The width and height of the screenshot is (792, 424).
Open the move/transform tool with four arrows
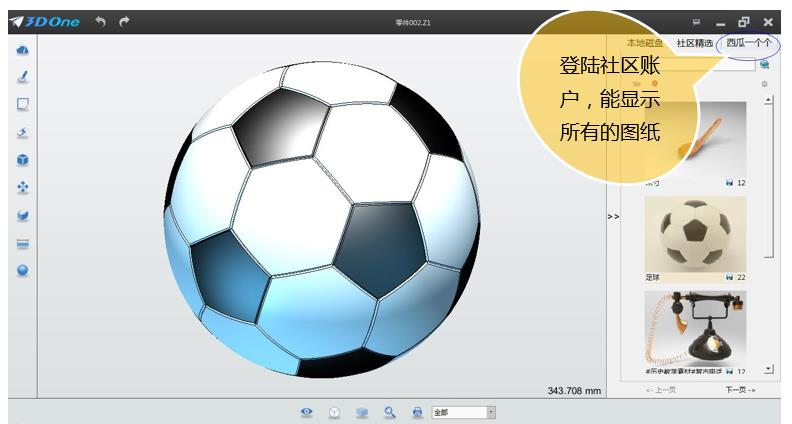click(x=22, y=187)
